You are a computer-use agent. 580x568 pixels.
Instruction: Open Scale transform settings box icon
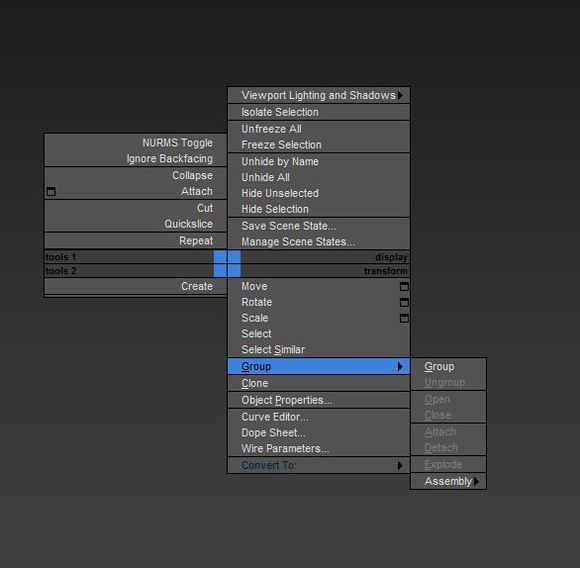(x=404, y=318)
